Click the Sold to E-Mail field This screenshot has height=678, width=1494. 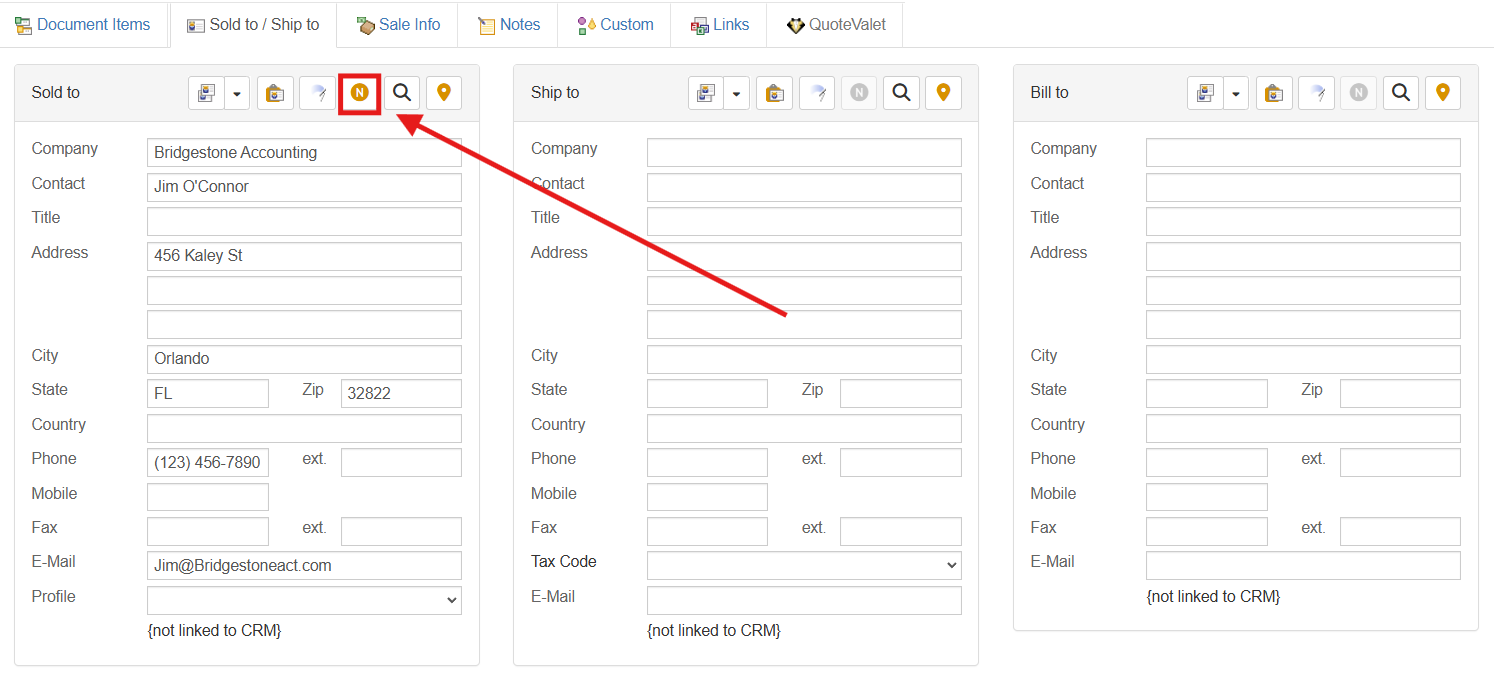coord(304,566)
